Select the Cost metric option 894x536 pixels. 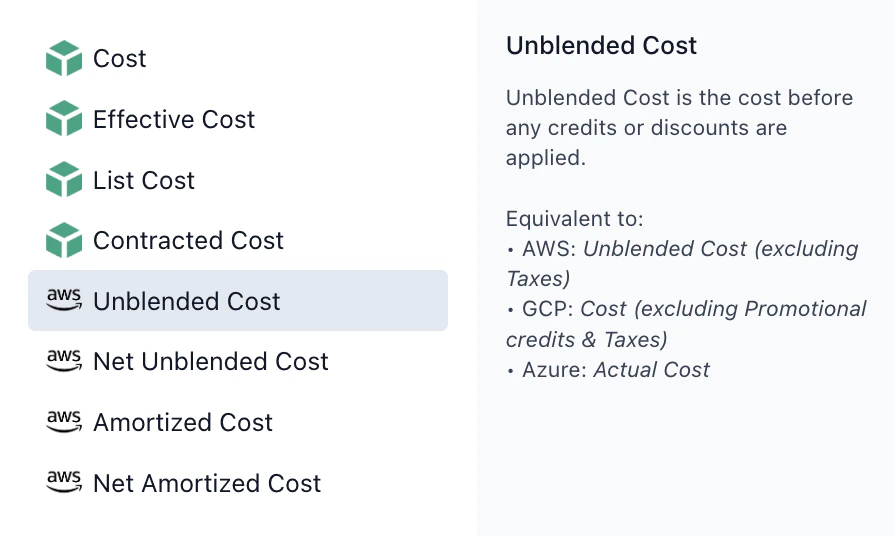pos(120,59)
